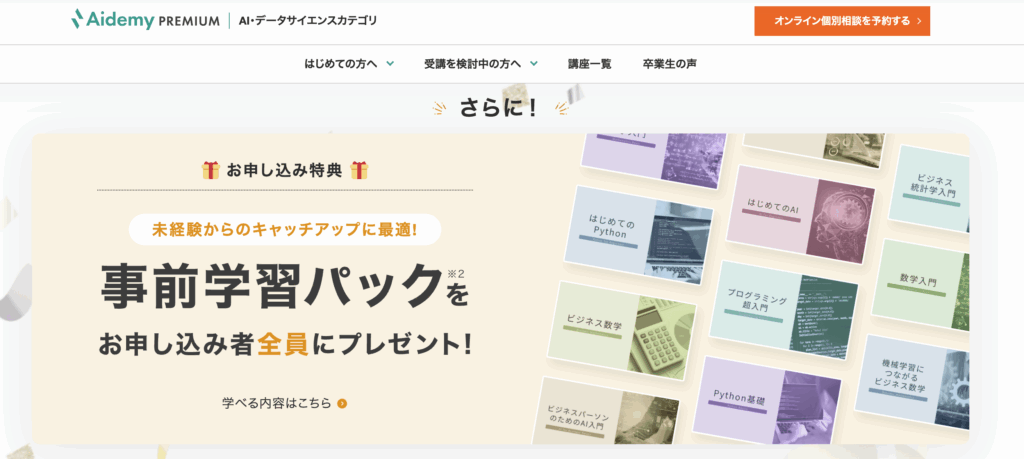1024x459 pixels.
Task: Select the ビジネス統計学入門 course card
Action: [x=932, y=189]
